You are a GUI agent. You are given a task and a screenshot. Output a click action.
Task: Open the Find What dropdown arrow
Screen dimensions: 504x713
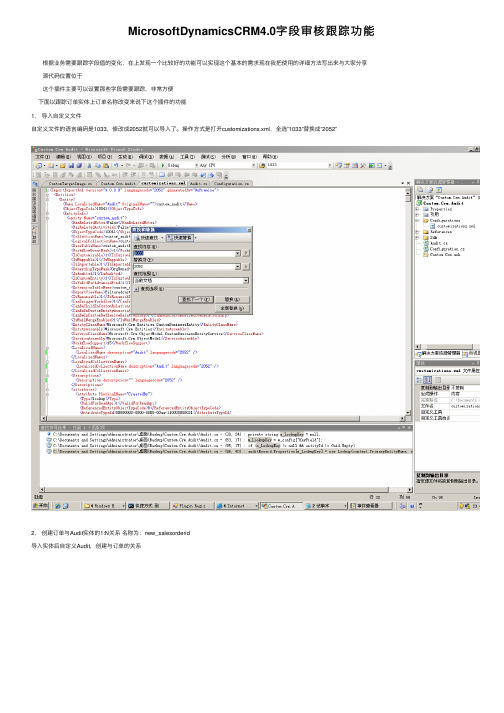(x=237, y=253)
